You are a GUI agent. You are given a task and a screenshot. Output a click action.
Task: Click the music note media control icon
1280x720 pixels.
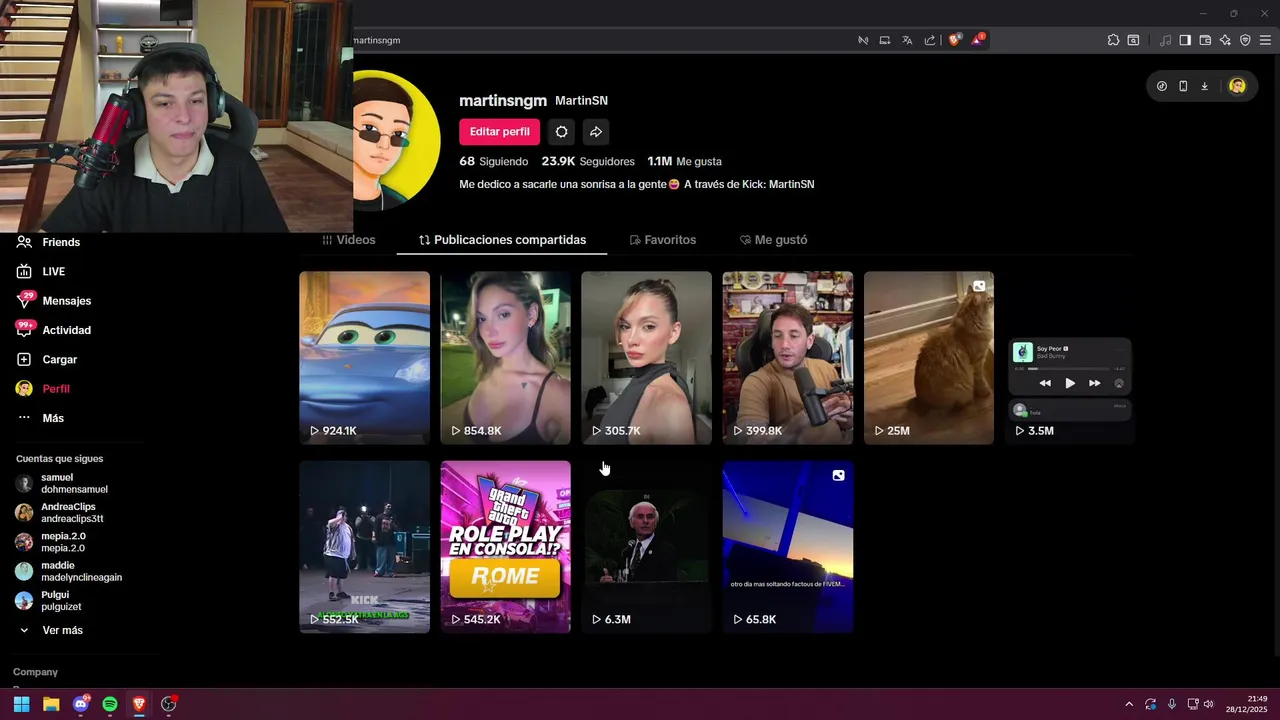coord(1165,40)
